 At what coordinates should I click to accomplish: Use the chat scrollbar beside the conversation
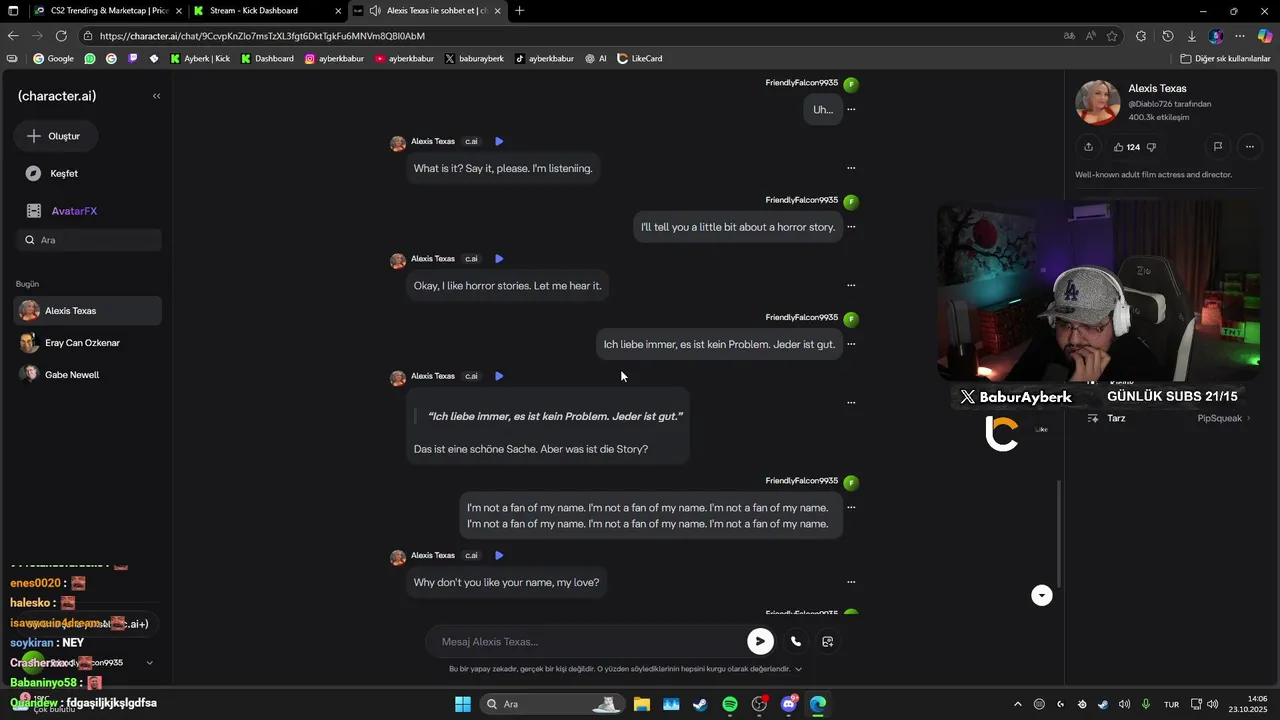[x=1058, y=535]
